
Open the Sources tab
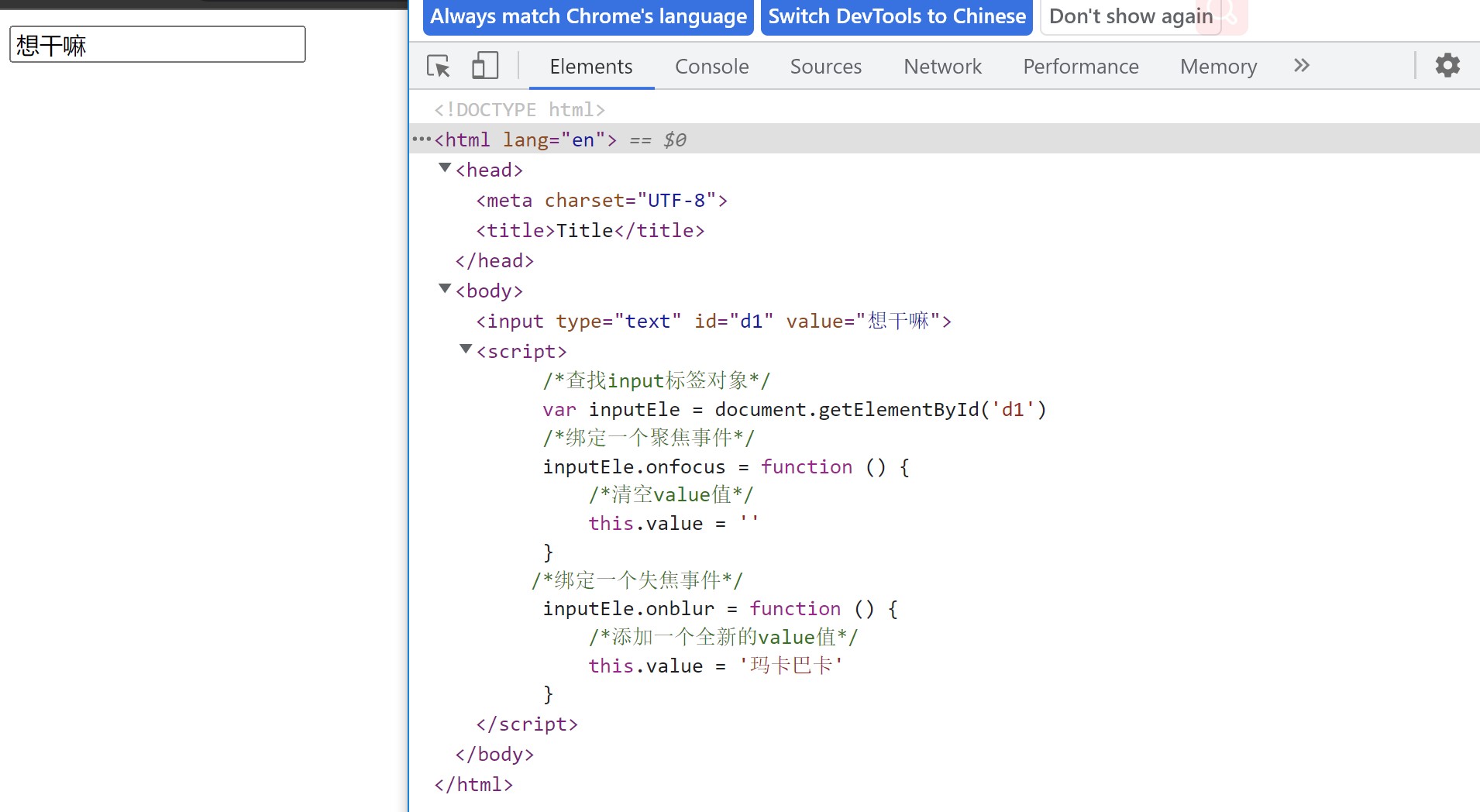pos(825,67)
